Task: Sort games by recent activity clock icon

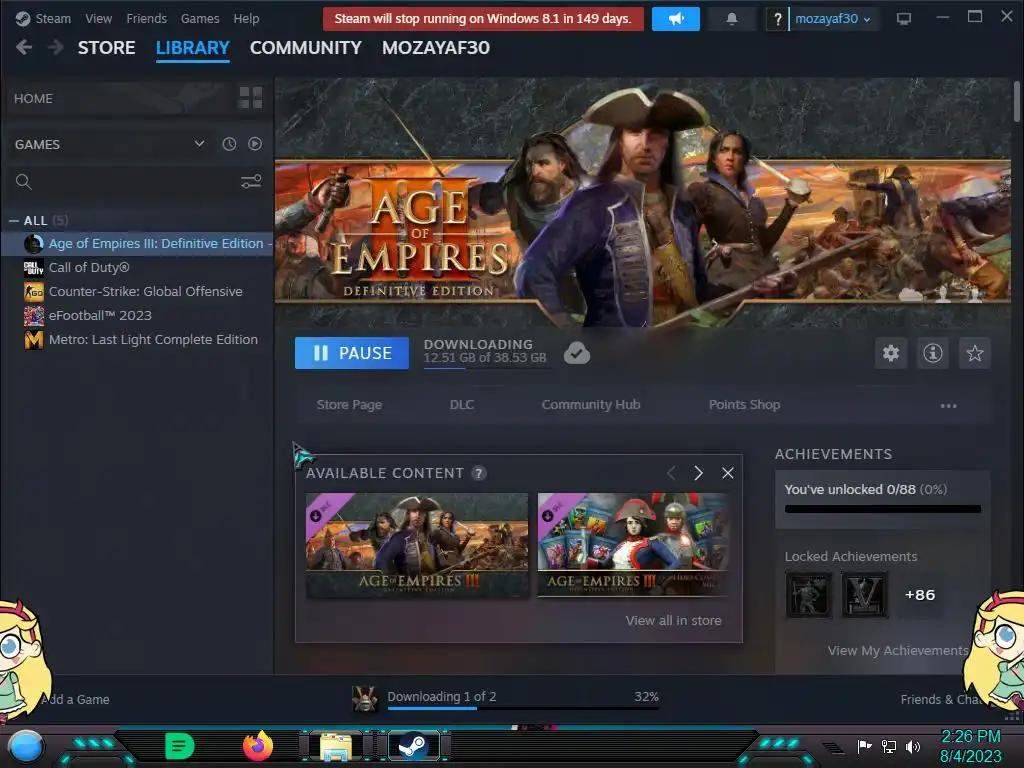Action: (229, 144)
